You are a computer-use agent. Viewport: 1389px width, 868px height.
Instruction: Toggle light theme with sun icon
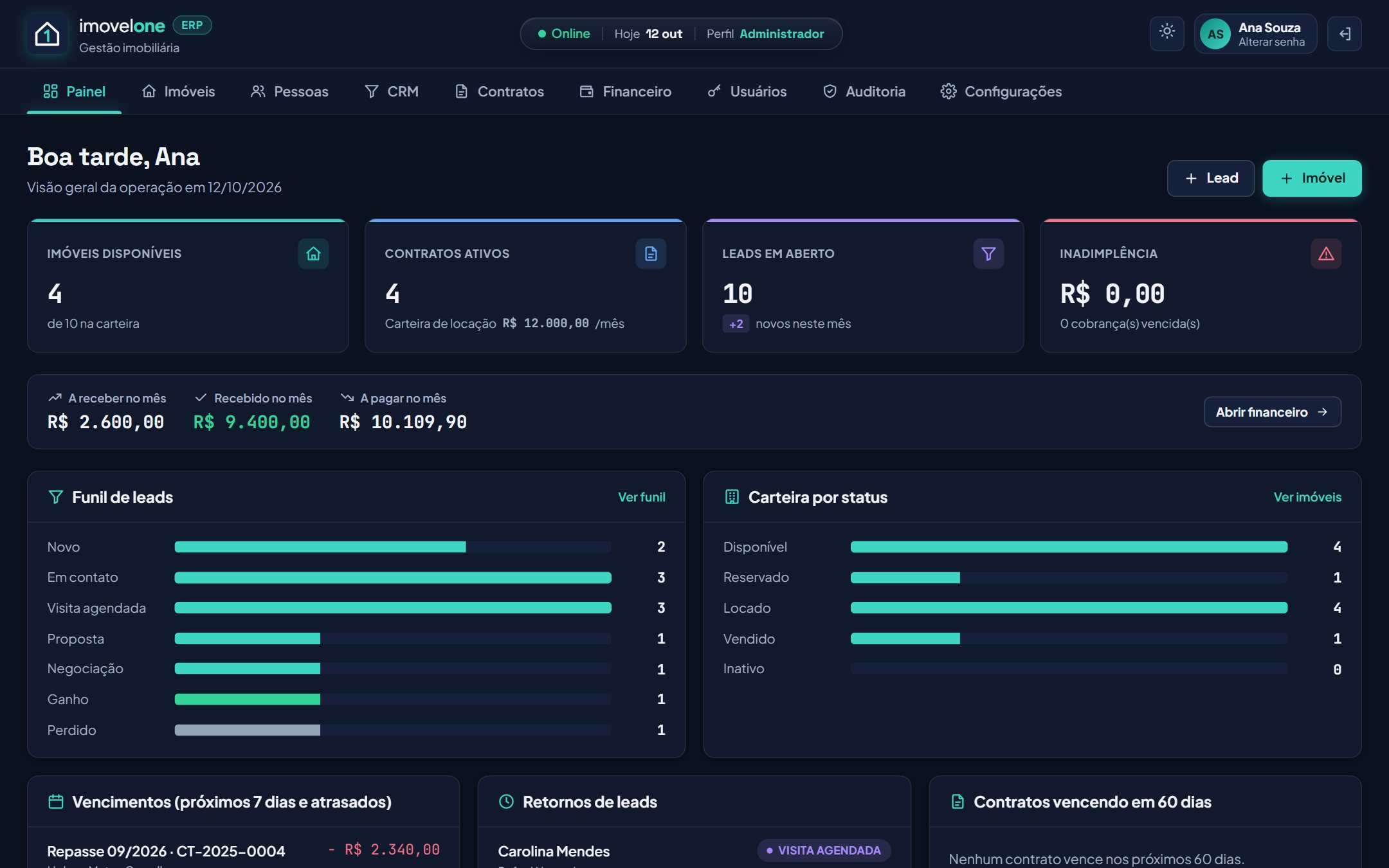tap(1167, 33)
